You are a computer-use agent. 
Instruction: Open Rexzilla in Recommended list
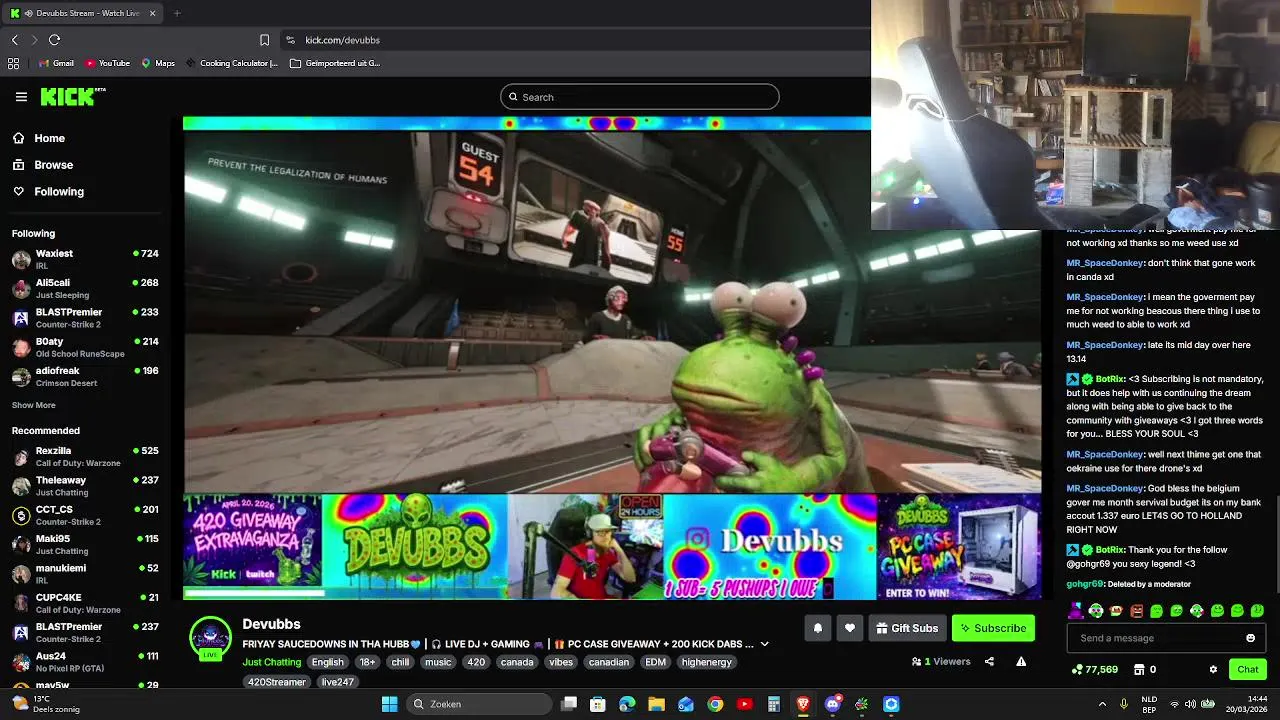click(85, 457)
